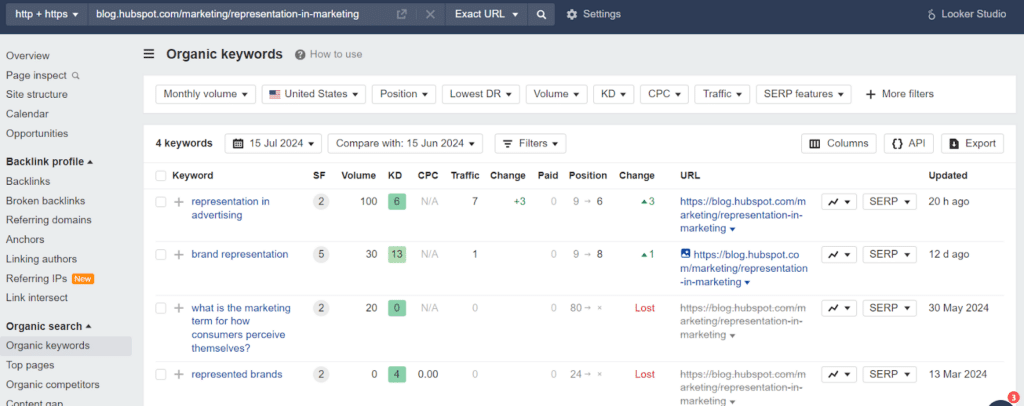Click the Page inspect search icon

[75, 76]
